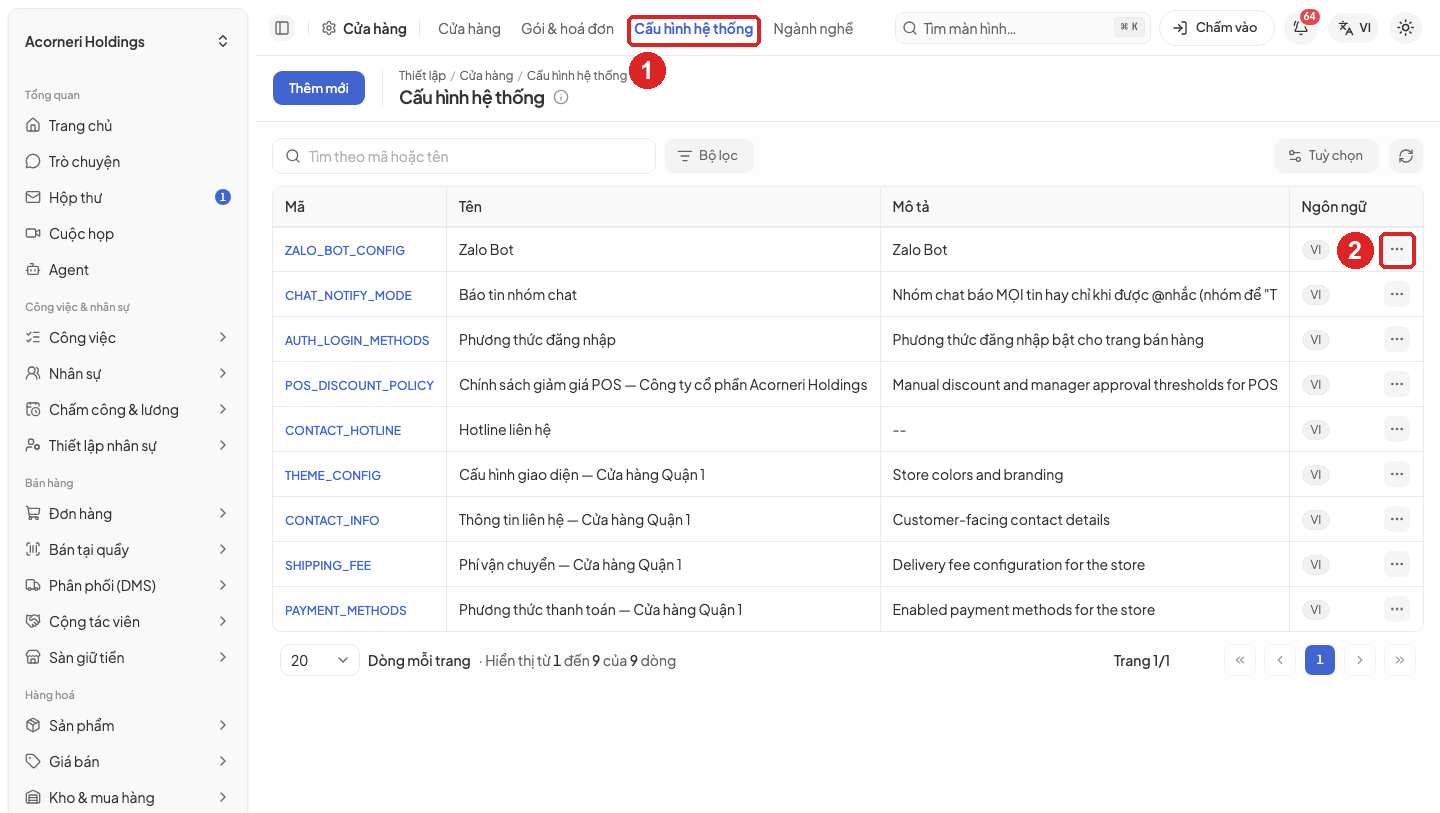
Task: Change language with VI button
Action: pyautogui.click(x=1354, y=28)
